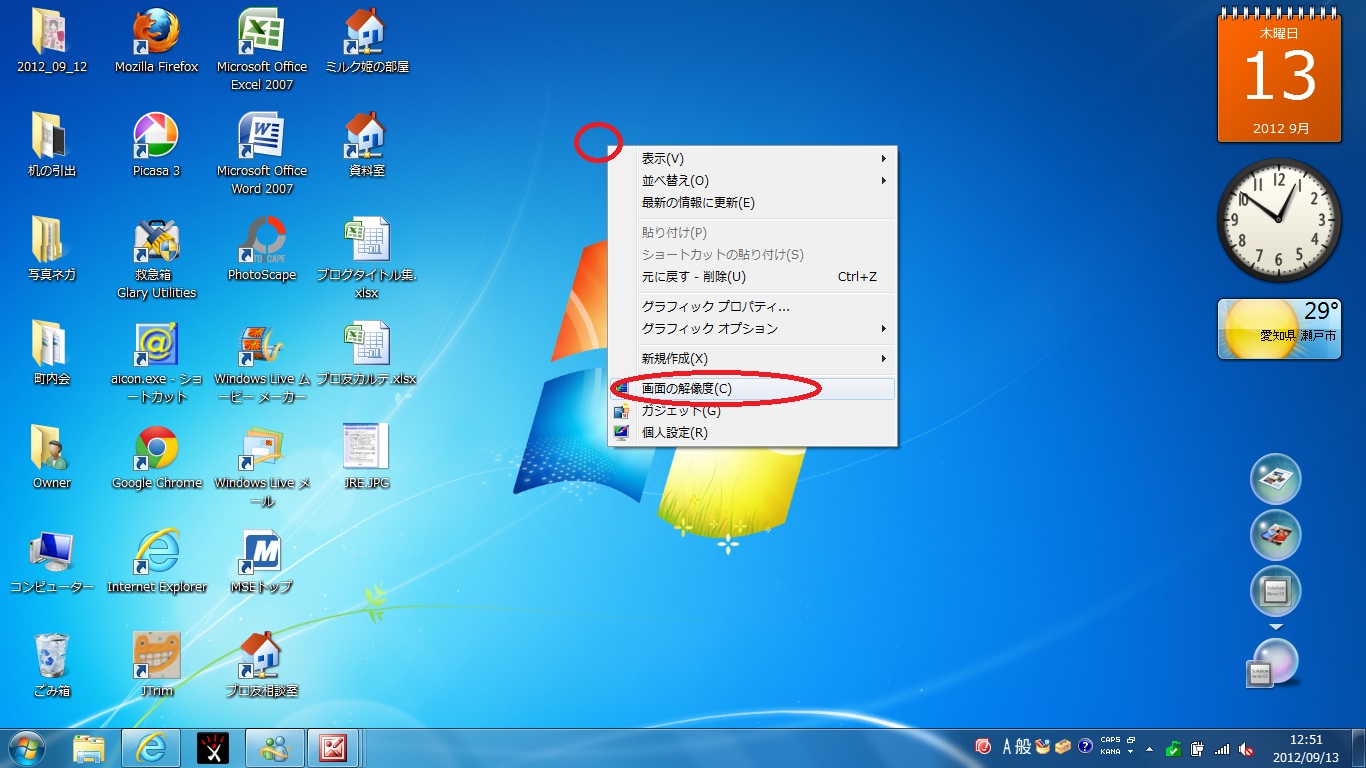Expand the 新規作成(X) submenu
This screenshot has width=1366, height=768.
753,359
